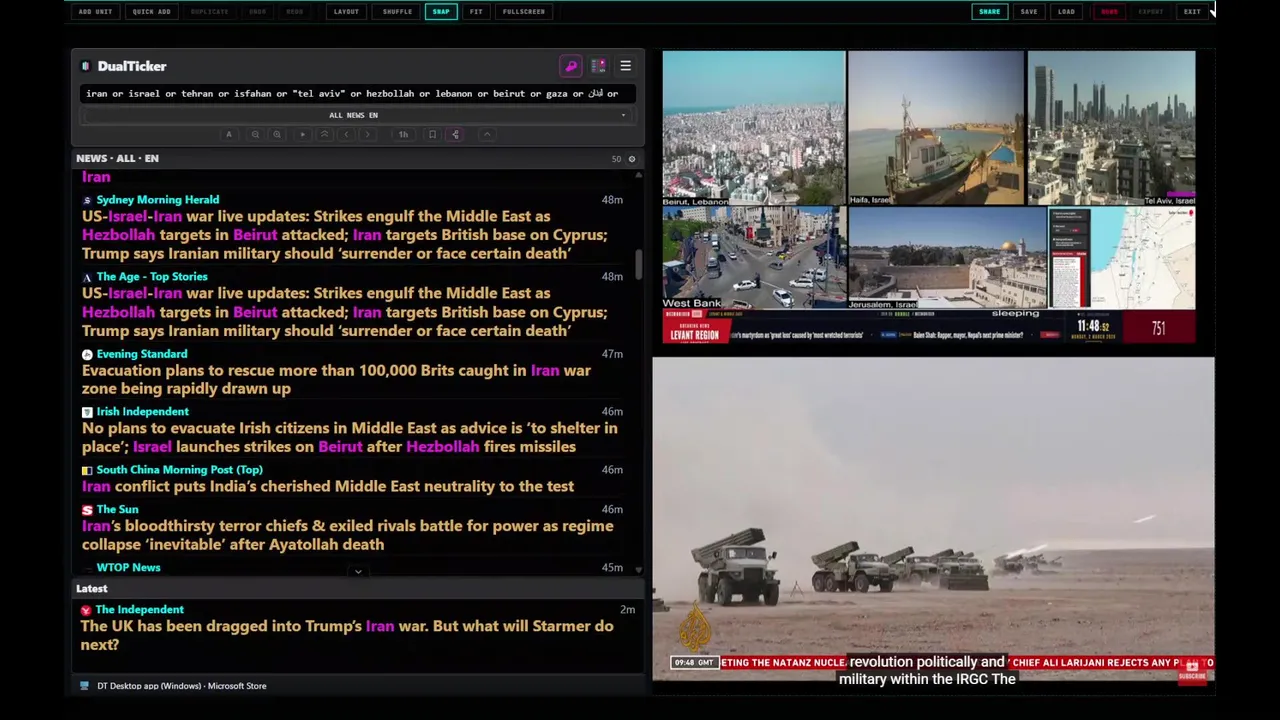Click the Al Jazeera logo on video

pos(696,627)
